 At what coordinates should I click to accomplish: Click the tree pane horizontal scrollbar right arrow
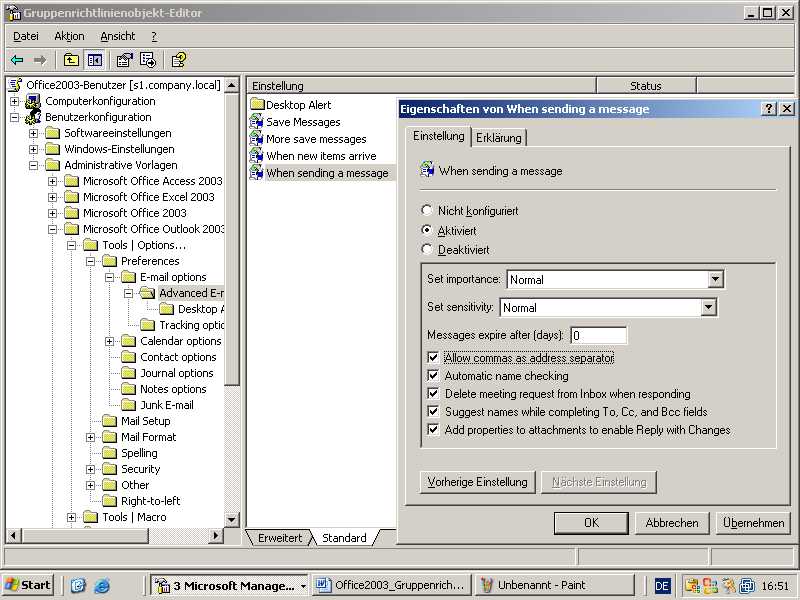click(216, 536)
